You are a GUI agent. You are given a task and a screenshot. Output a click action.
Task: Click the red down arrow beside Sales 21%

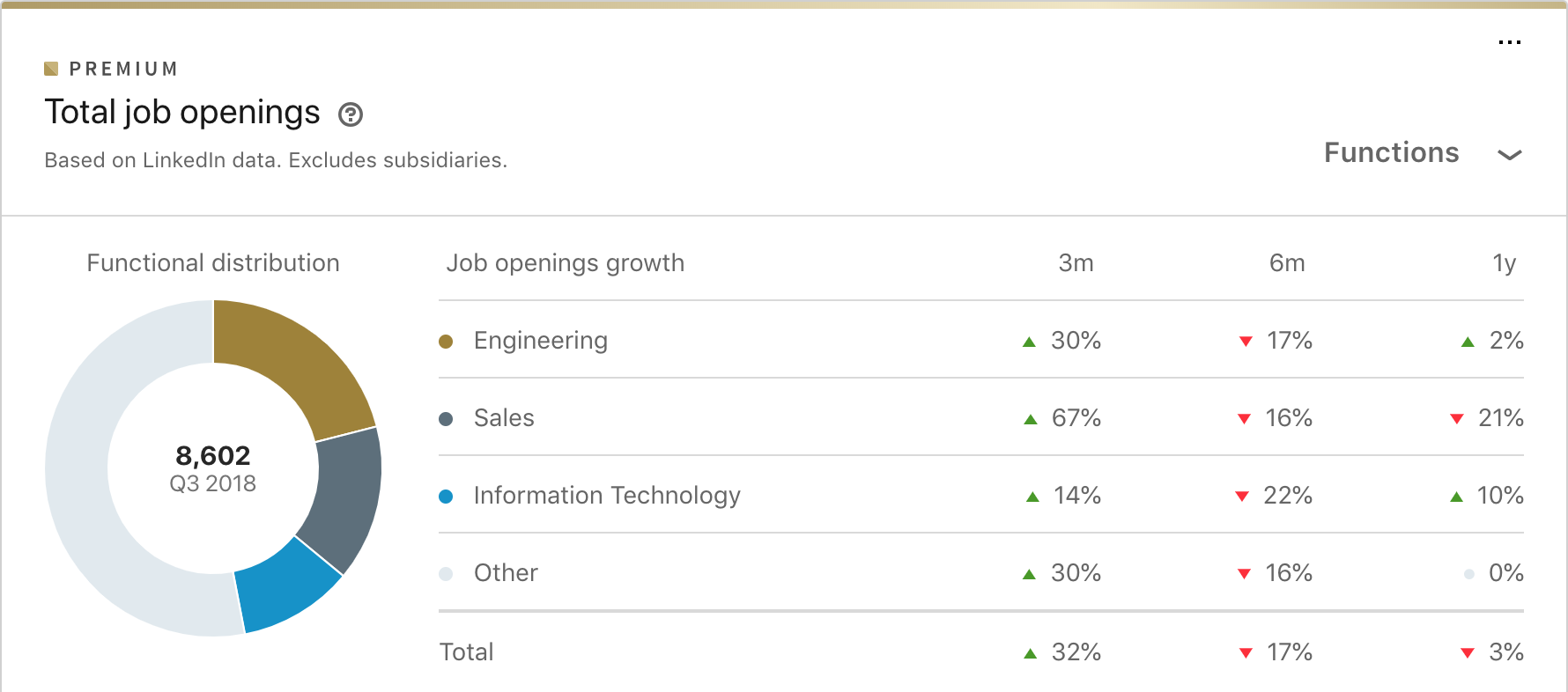1457,419
